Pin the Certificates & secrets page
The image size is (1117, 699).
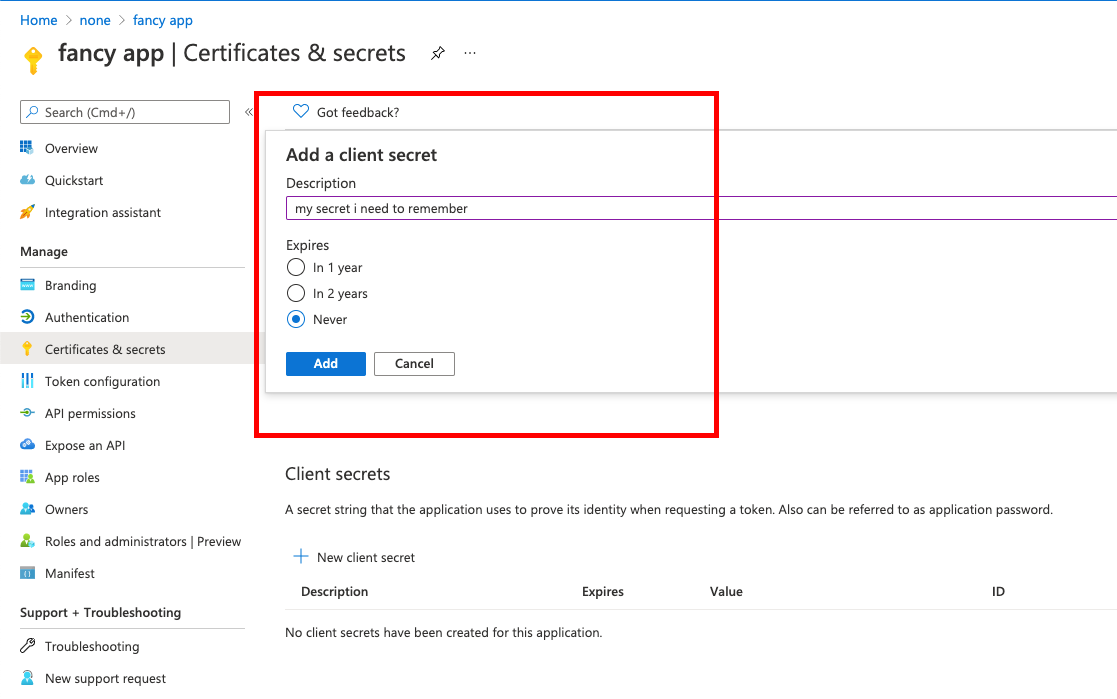[x=437, y=53]
